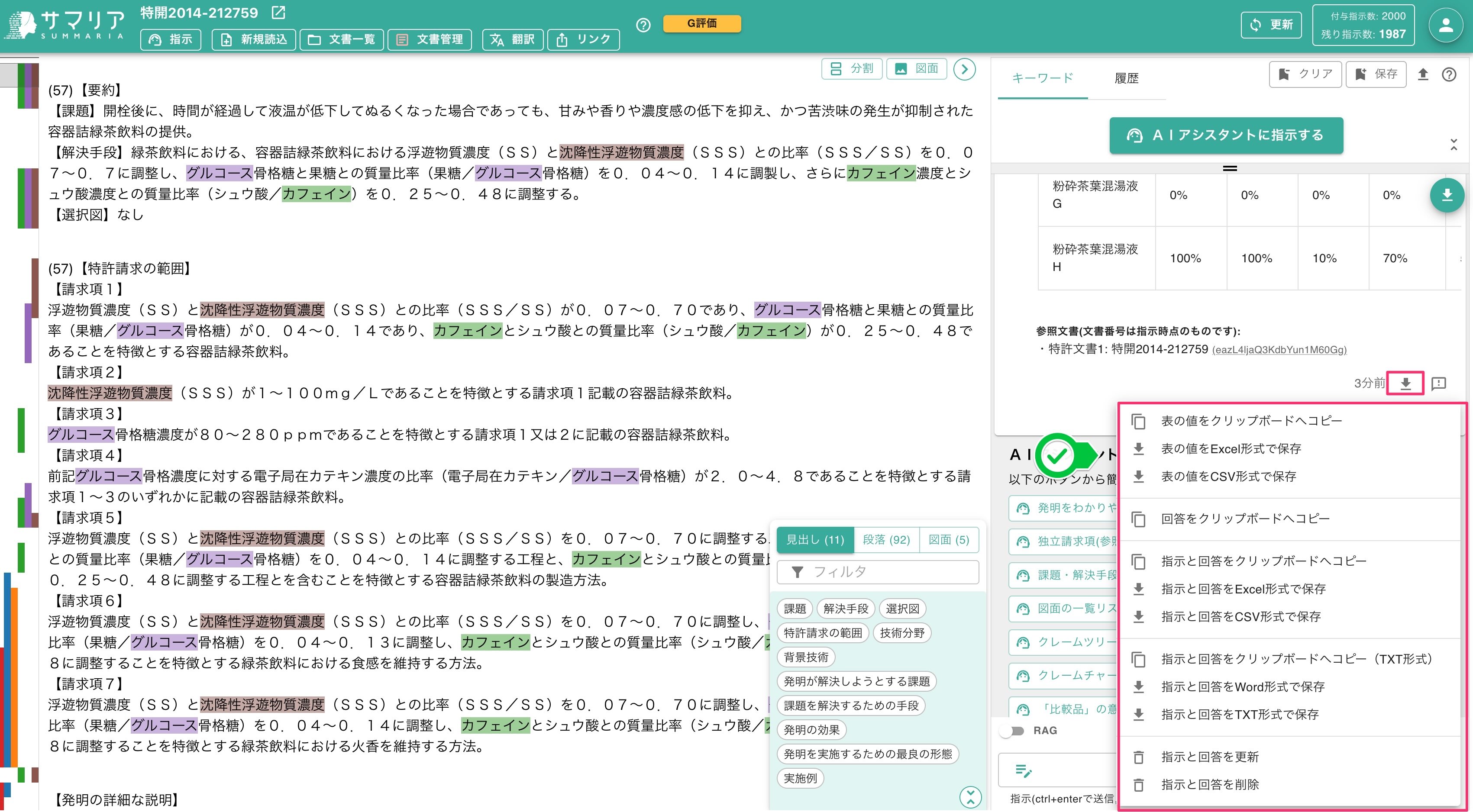Jump to 発明が解決しようとする課題 chip
1473x812 pixels.
click(x=856, y=681)
